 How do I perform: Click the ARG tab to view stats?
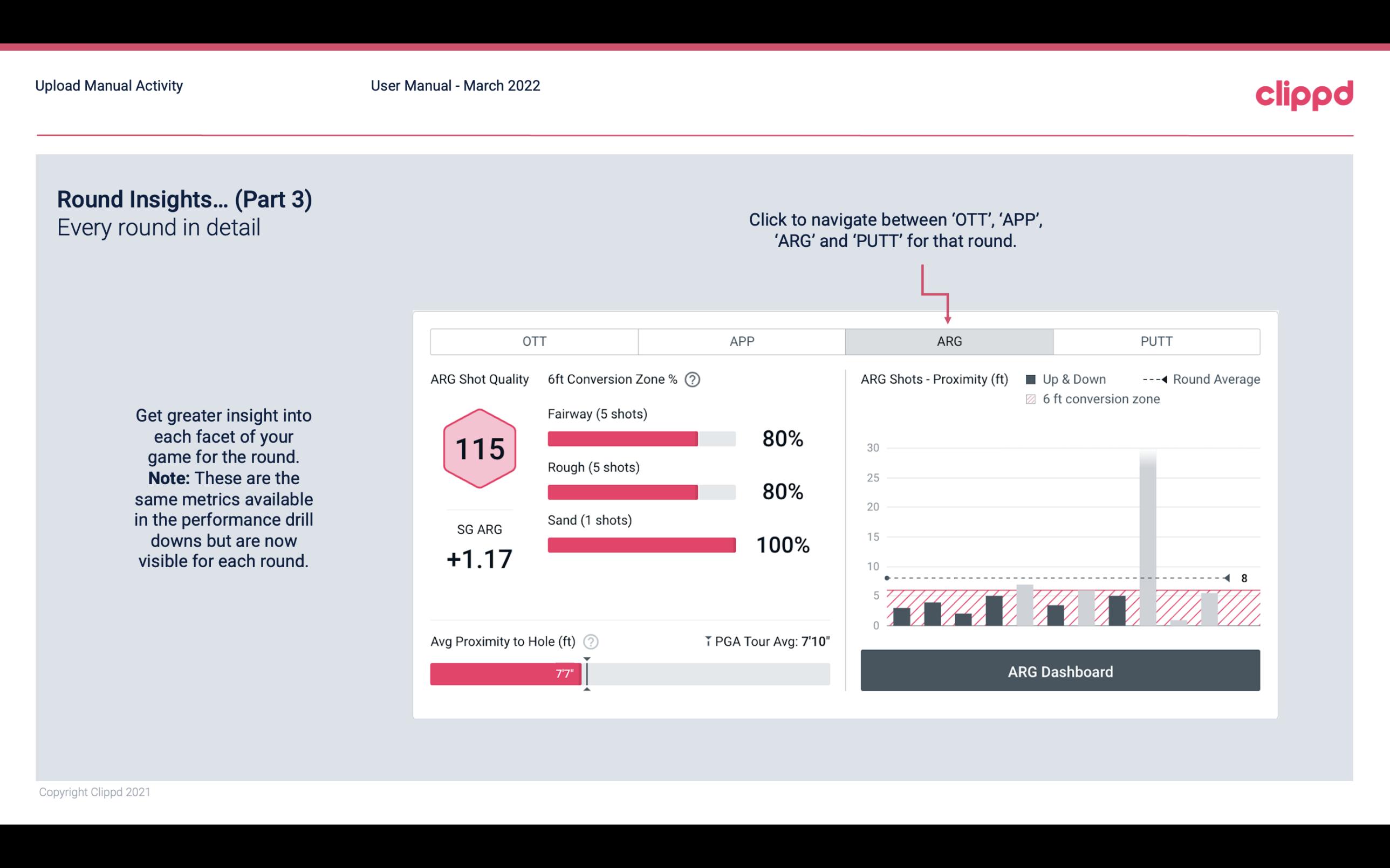pos(949,342)
